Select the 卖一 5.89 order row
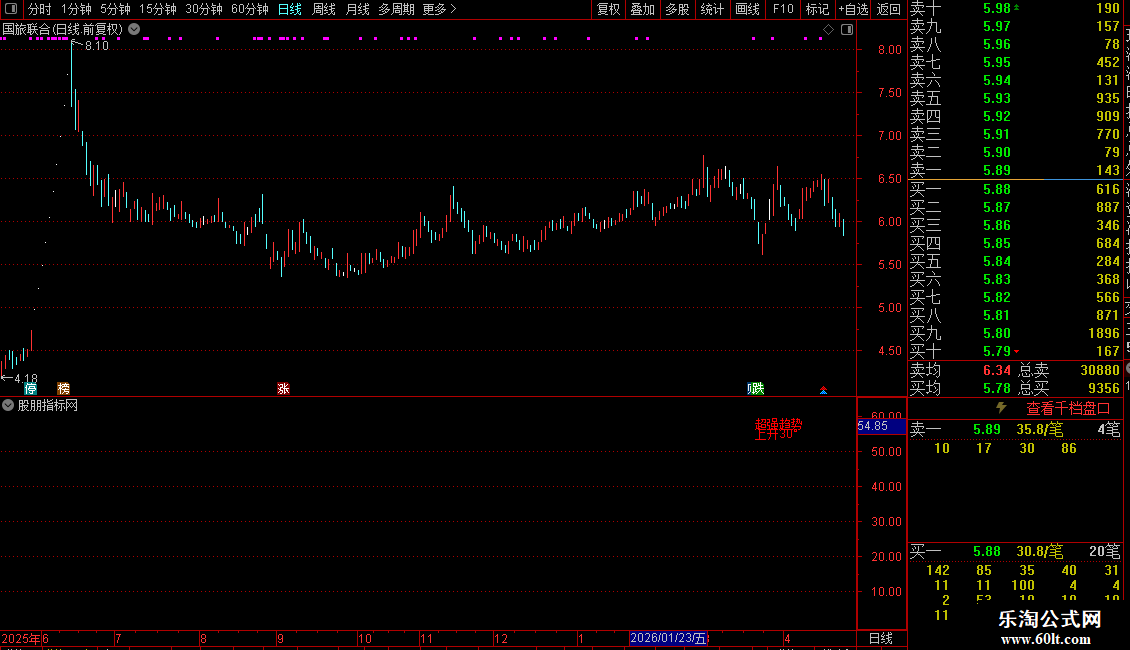Viewport: 1130px width, 650px height. click(1015, 171)
